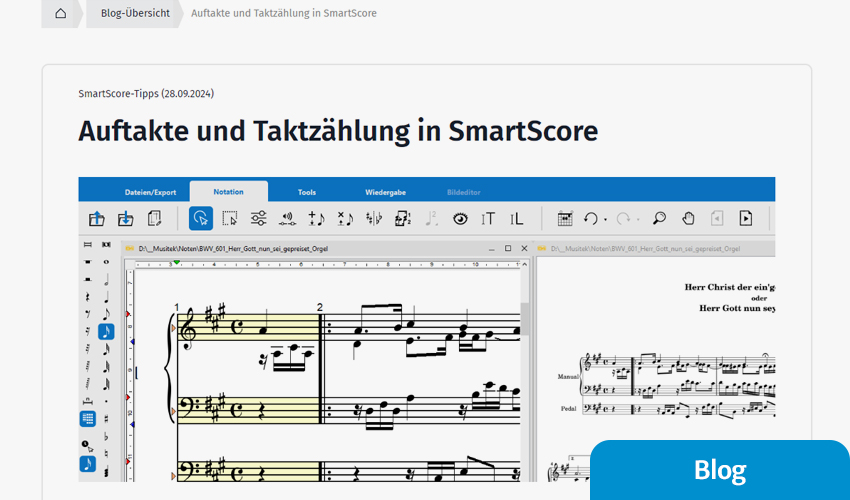
Task: Toggle the eye visibility icon in the toolbar
Action: tap(460, 218)
